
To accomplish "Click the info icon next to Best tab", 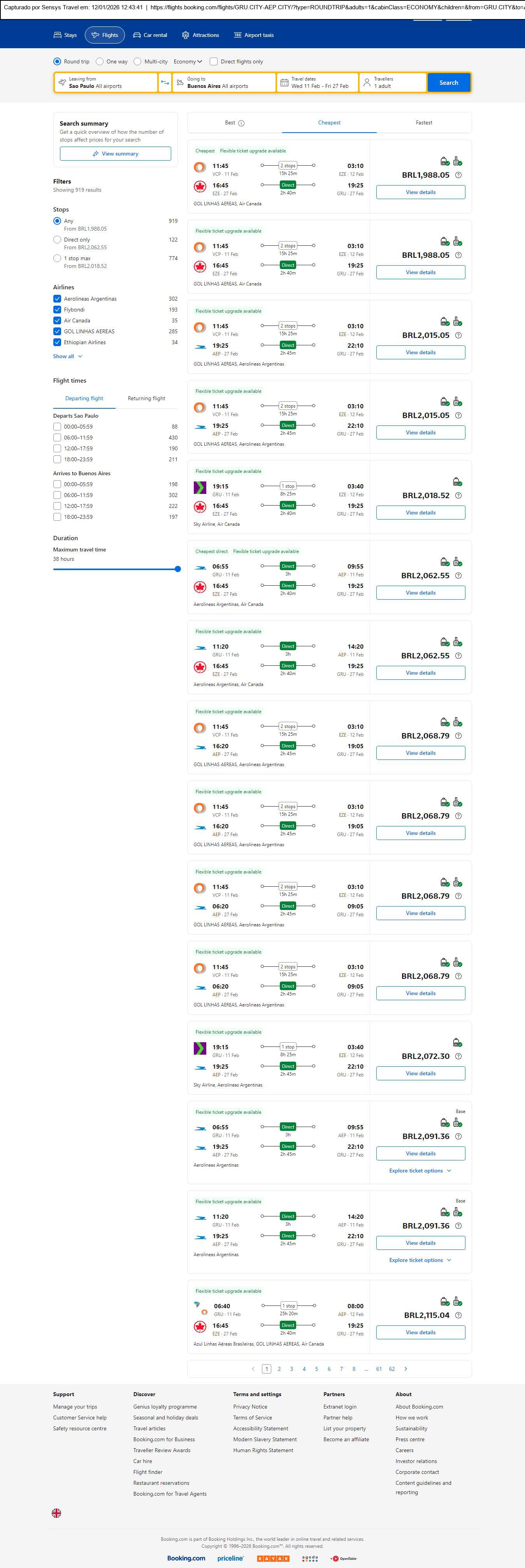I will (241, 123).
